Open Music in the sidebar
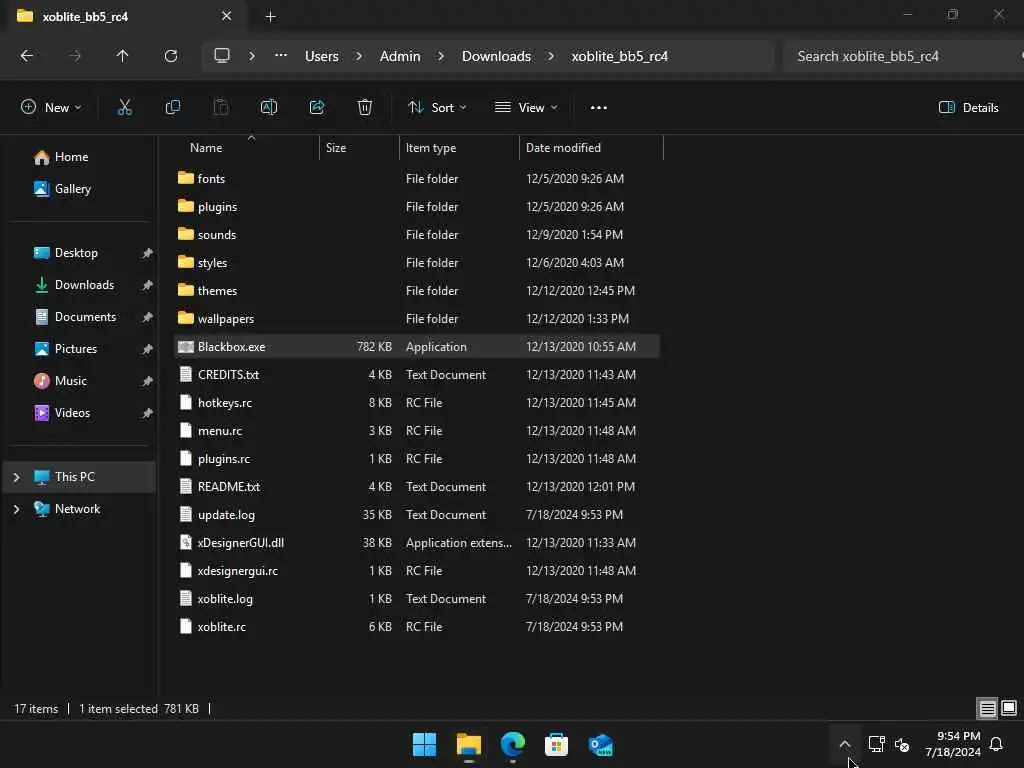 pos(71,381)
